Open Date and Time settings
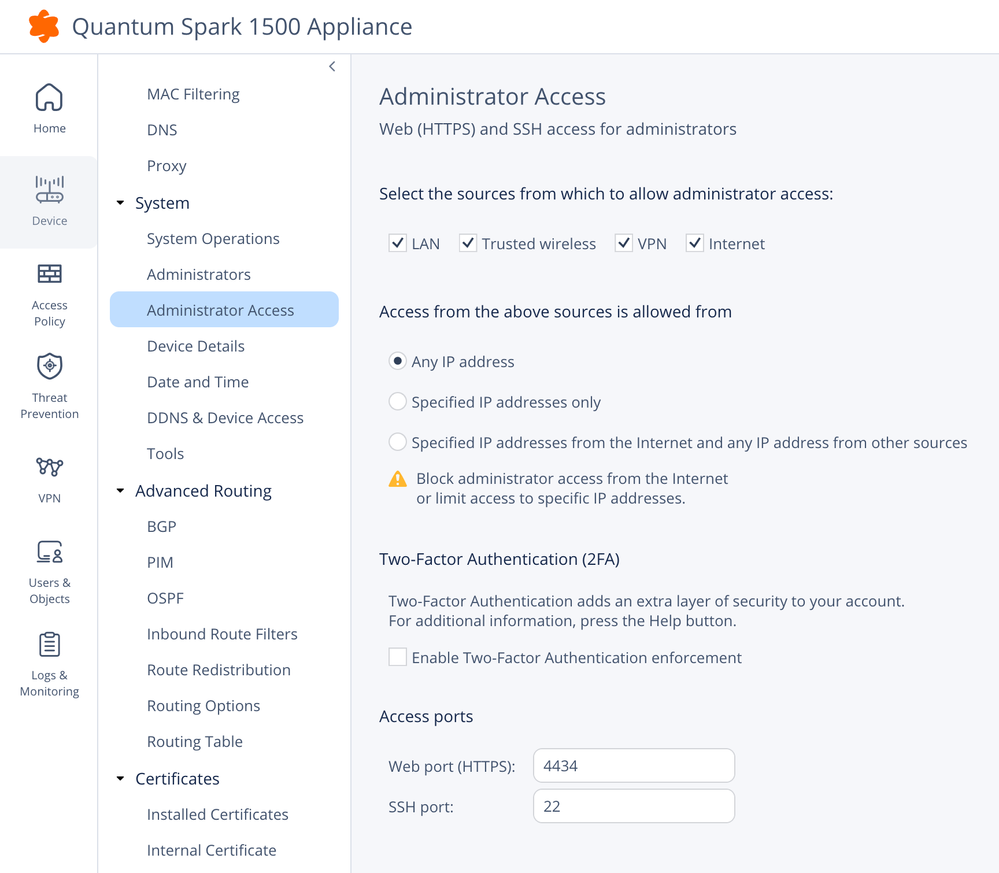999x873 pixels. click(x=198, y=382)
